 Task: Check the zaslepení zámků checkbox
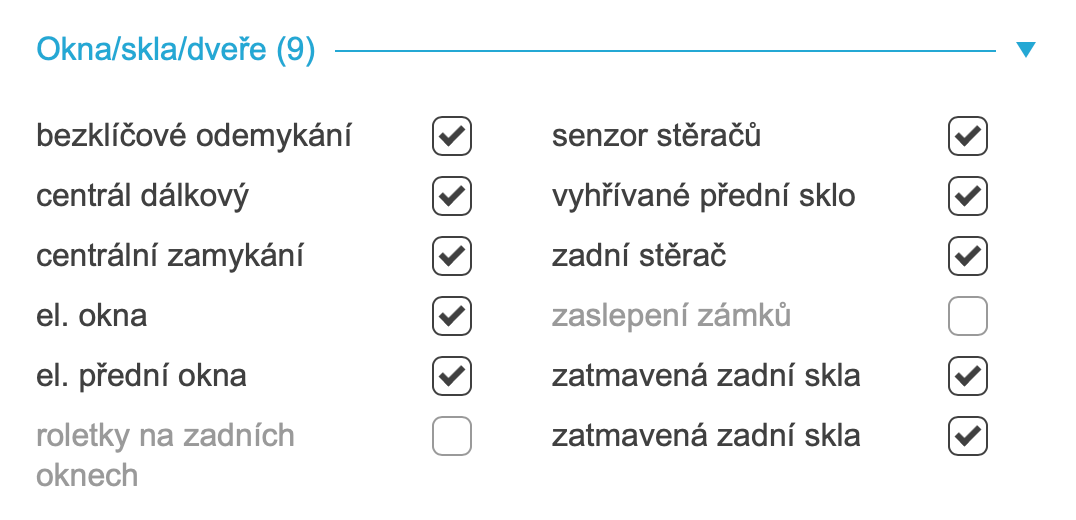tap(967, 317)
